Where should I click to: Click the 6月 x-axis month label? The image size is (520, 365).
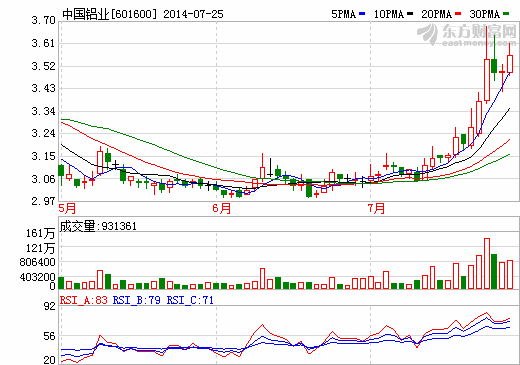point(222,209)
